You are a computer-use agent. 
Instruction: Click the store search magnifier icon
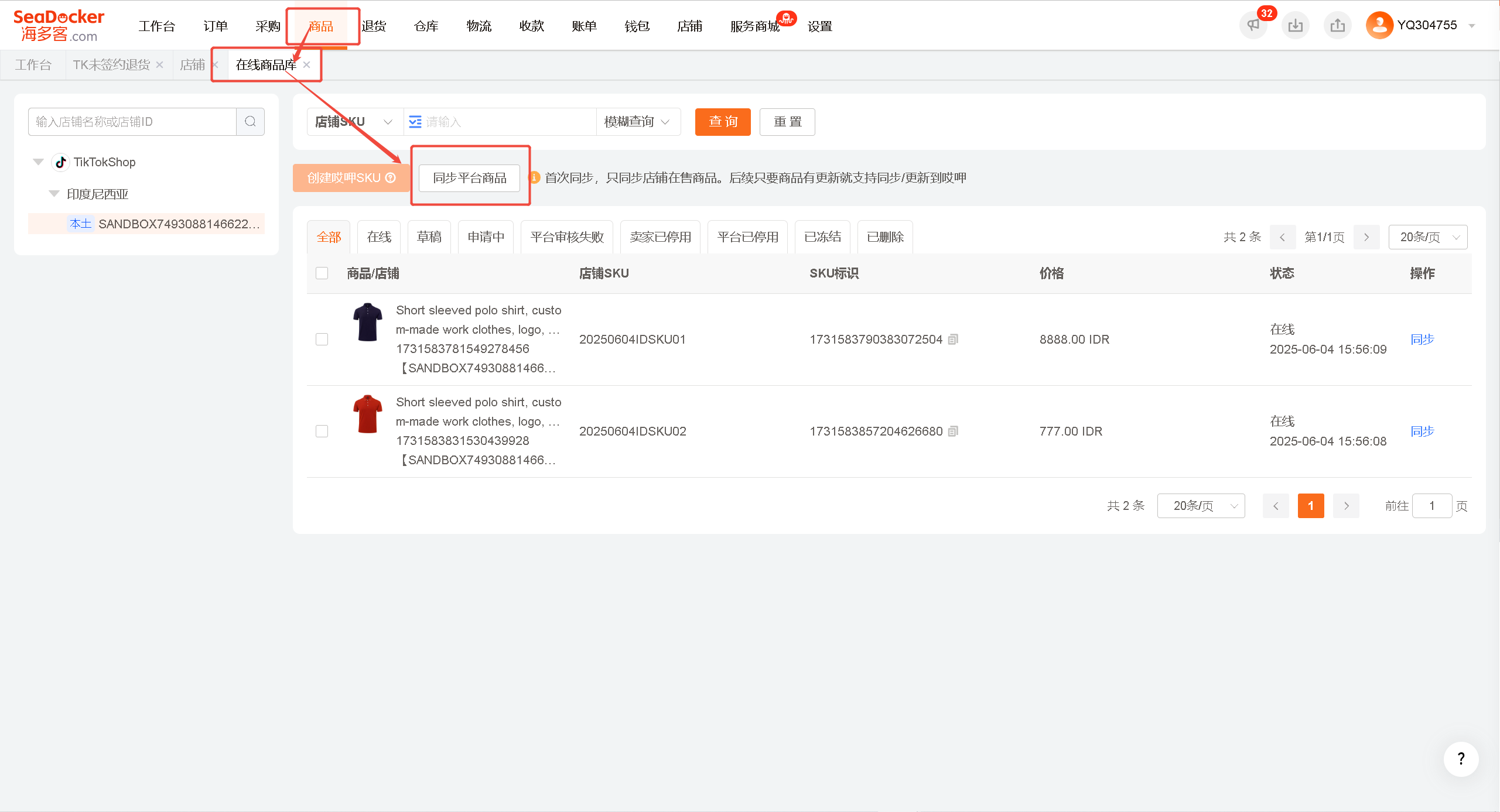point(251,122)
